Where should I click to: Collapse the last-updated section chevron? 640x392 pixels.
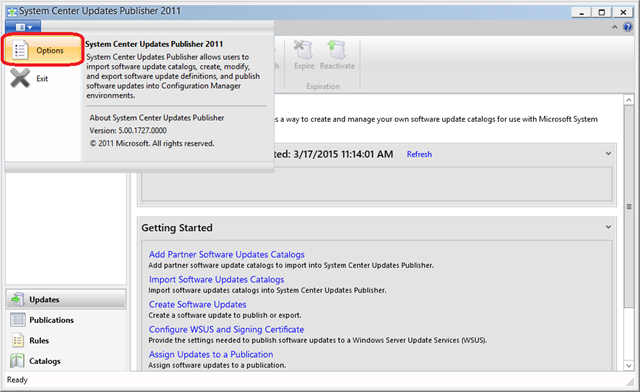pos(608,154)
